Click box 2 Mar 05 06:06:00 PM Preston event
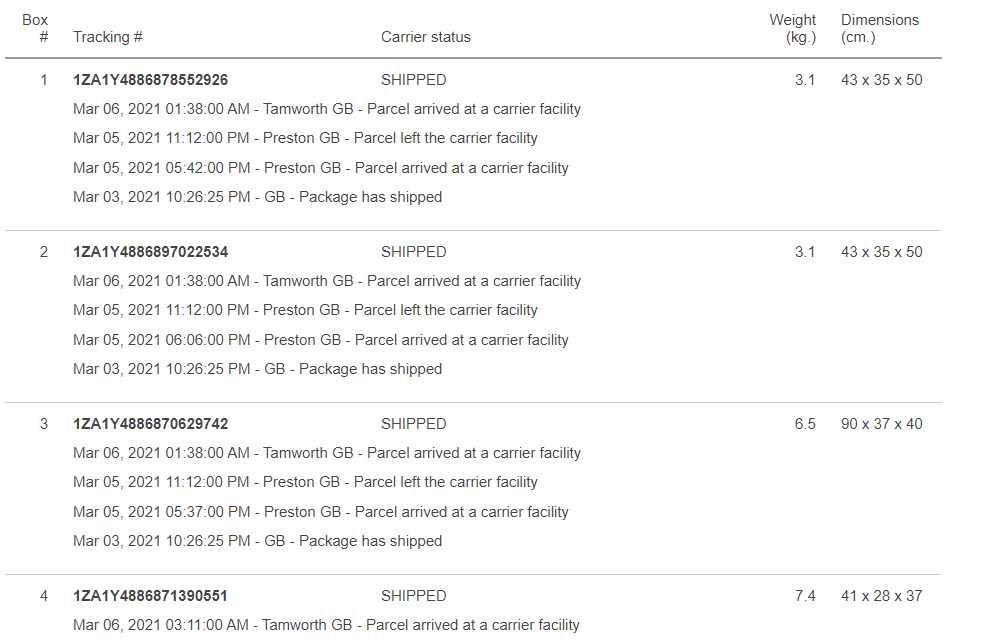 click(321, 339)
